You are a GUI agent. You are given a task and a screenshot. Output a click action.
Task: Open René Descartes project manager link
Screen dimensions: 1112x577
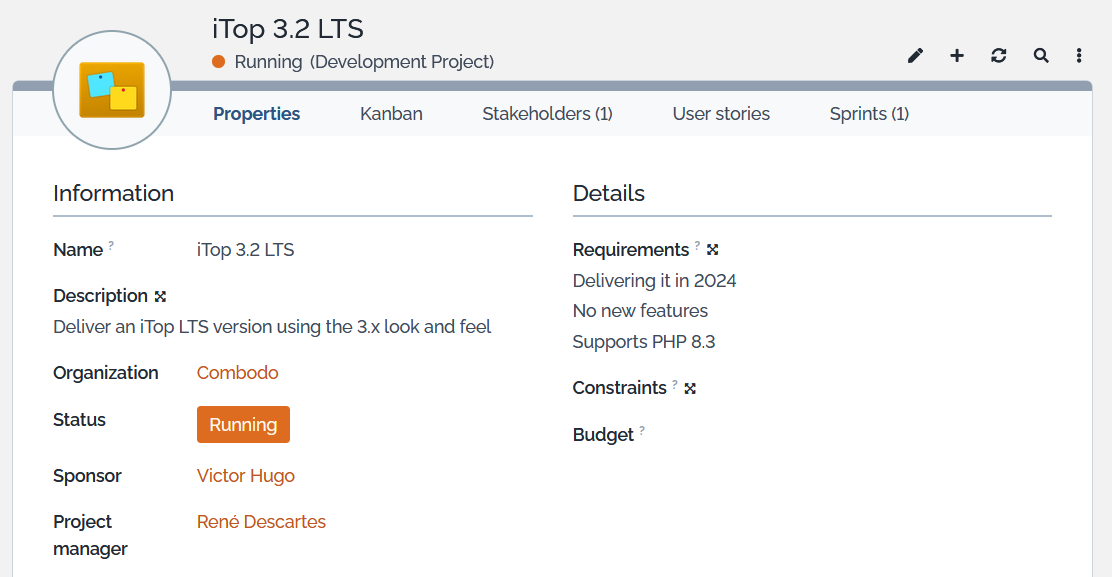tap(261, 522)
